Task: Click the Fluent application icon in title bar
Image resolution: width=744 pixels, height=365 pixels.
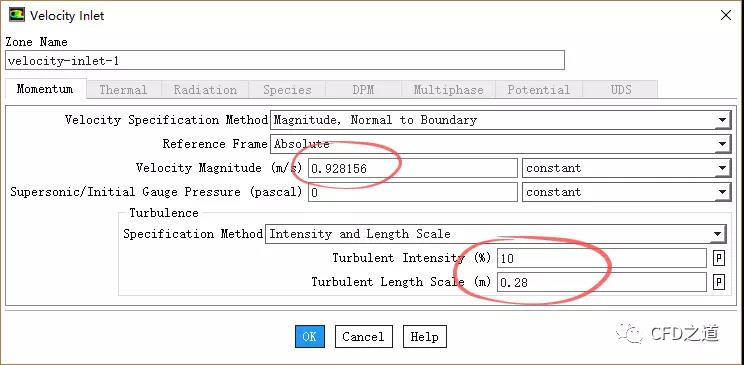Action: point(16,14)
